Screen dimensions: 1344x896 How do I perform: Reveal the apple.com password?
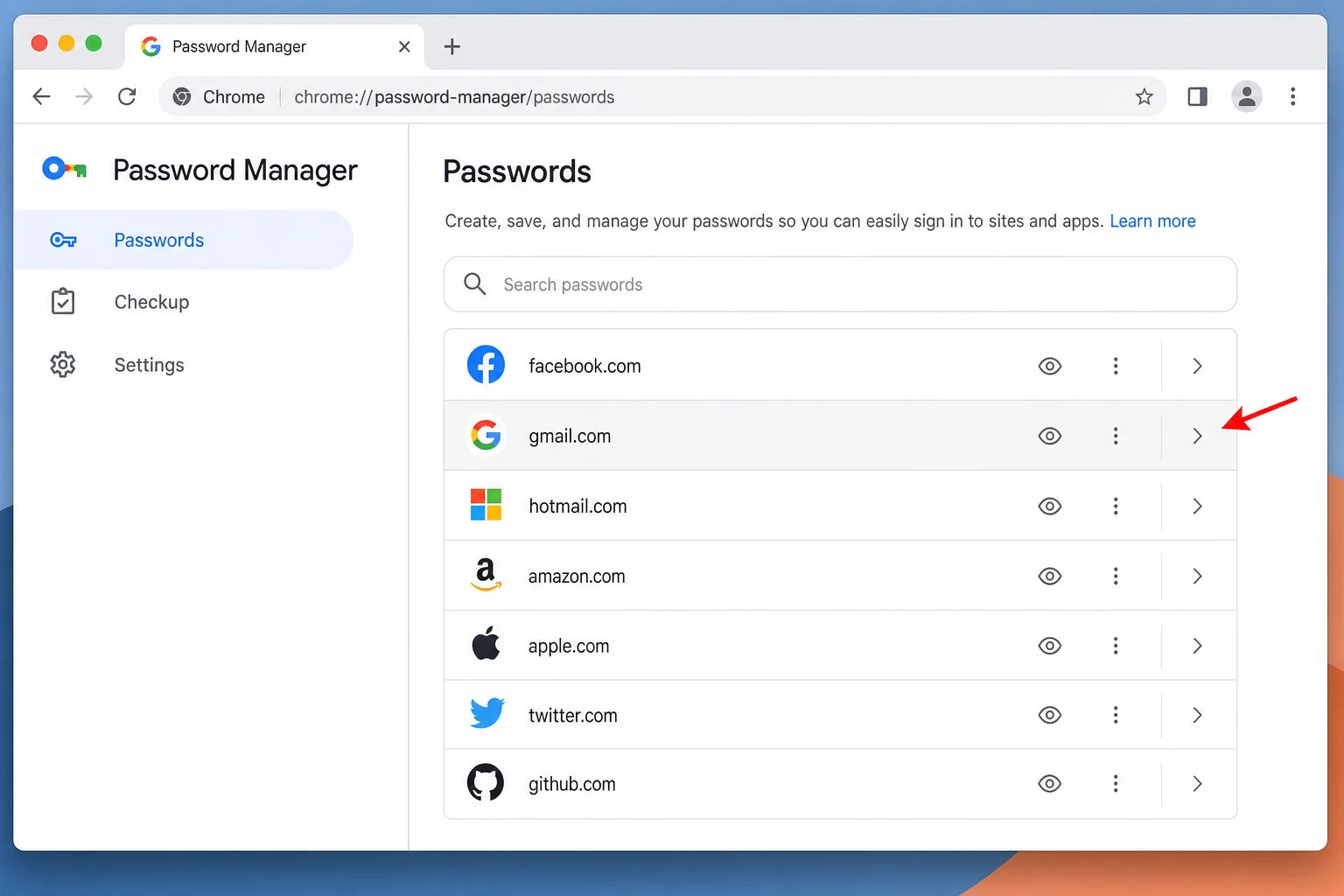click(1050, 646)
